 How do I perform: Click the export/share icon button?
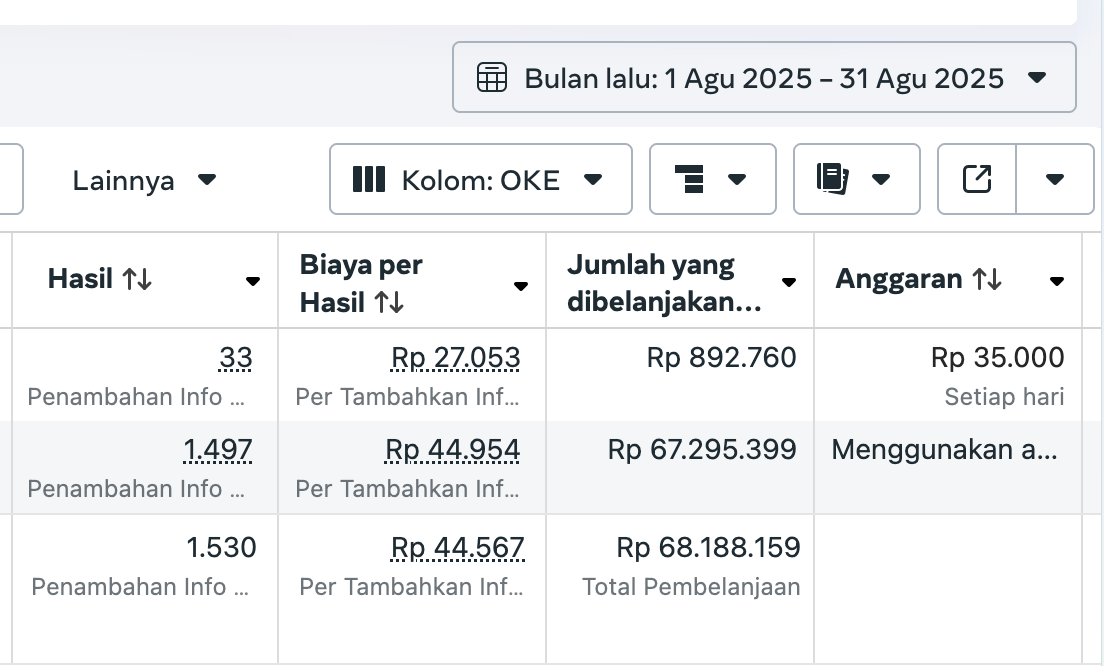coord(976,179)
